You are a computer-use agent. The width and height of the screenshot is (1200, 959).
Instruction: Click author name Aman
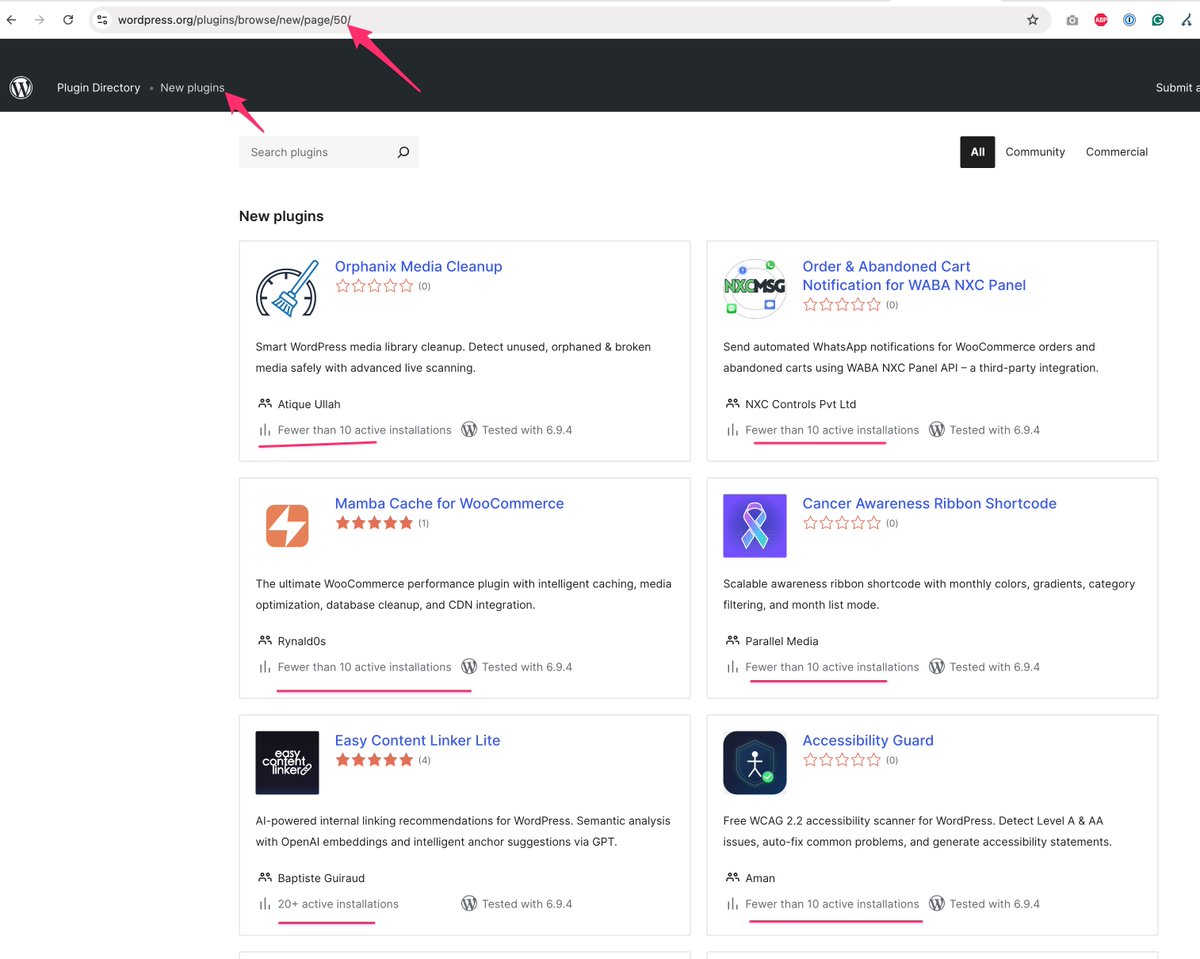[760, 878]
